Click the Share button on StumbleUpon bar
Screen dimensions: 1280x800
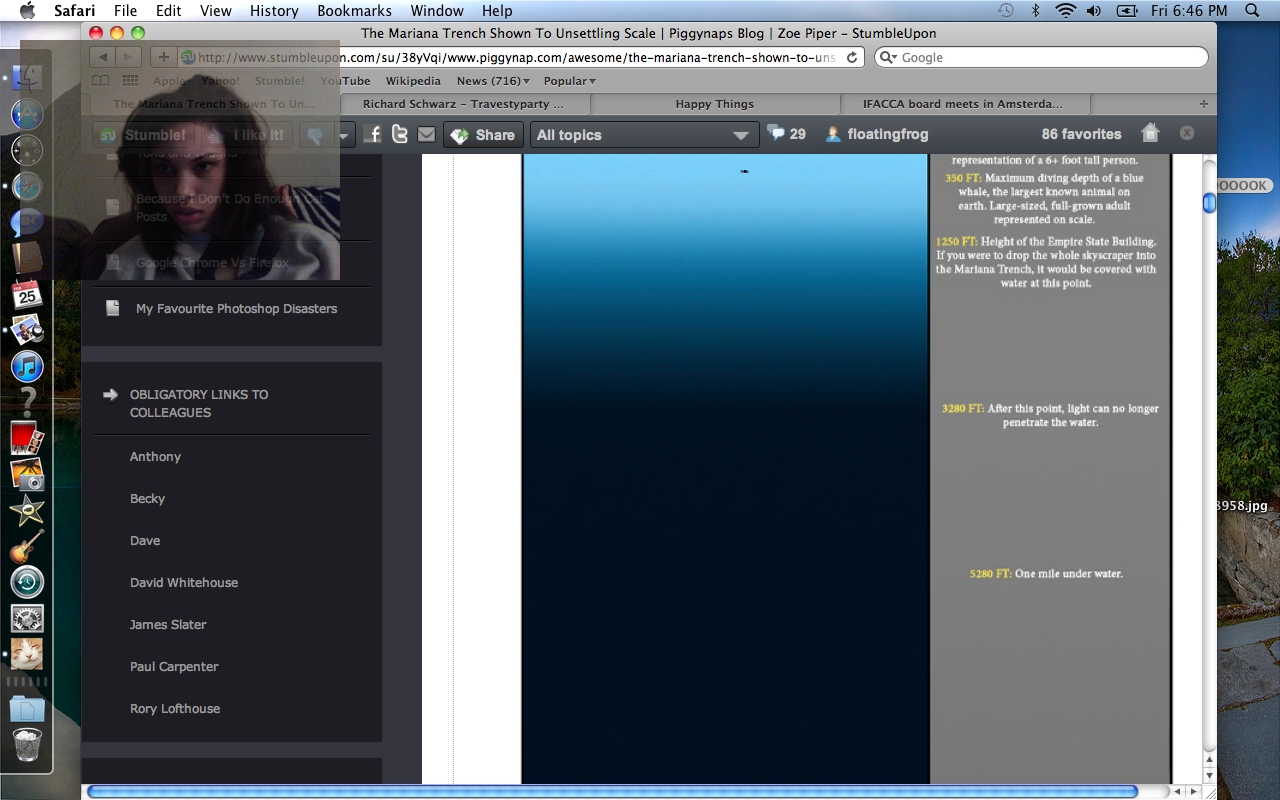point(483,135)
